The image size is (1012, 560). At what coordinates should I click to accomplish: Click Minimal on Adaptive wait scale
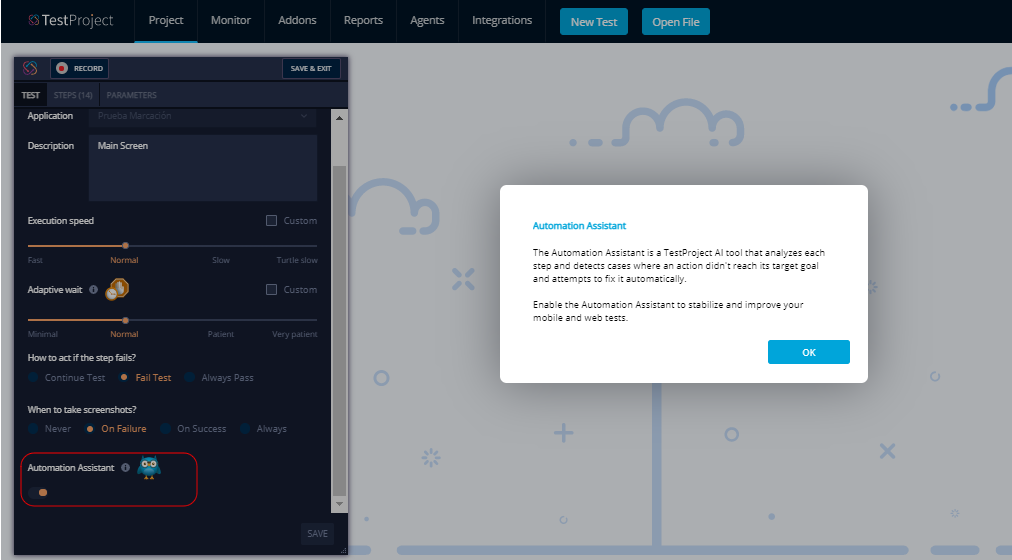click(x=43, y=334)
